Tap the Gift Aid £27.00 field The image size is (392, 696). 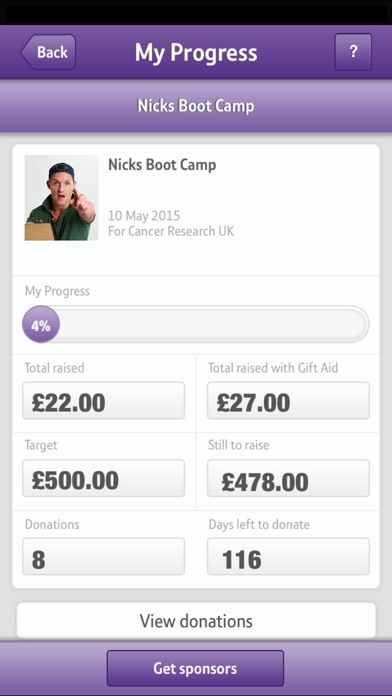[x=288, y=400]
